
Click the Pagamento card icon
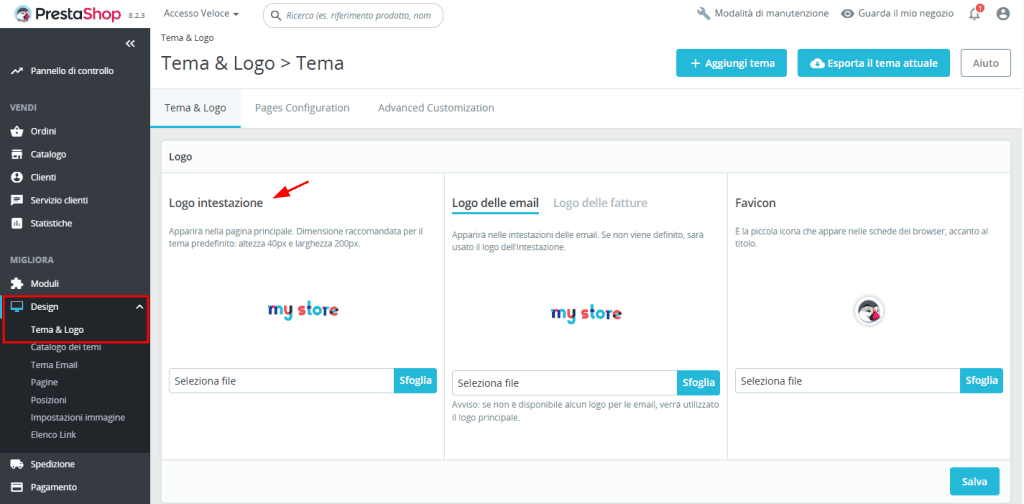pyautogui.click(x=17, y=487)
